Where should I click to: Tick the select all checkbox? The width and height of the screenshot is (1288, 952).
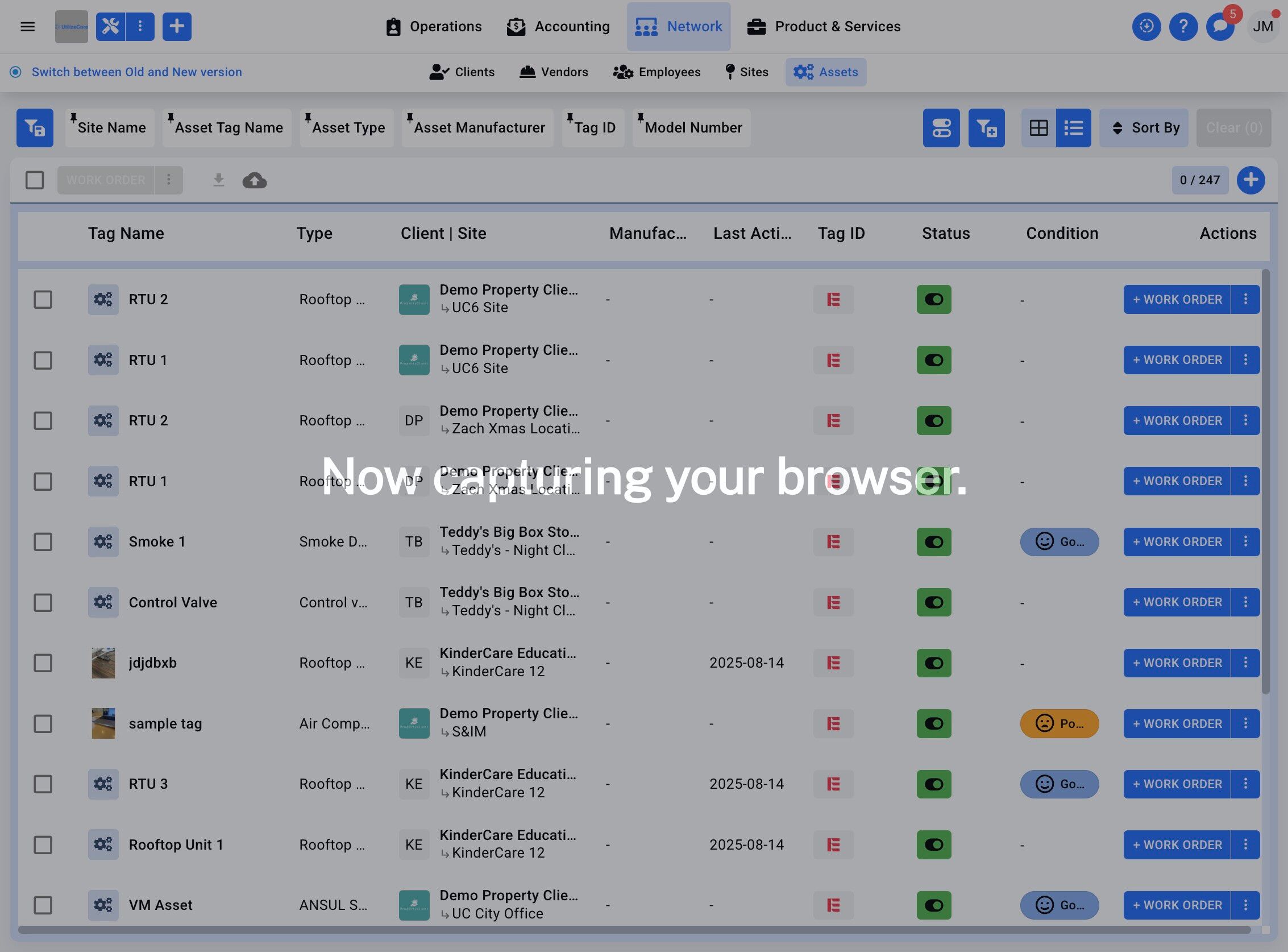(35, 180)
